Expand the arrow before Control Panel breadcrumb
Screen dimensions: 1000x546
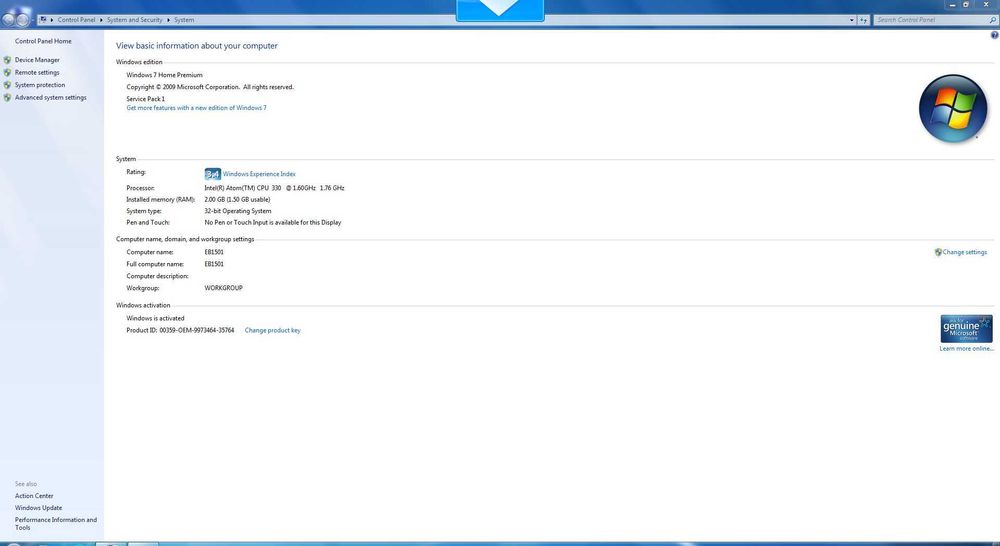pos(52,20)
